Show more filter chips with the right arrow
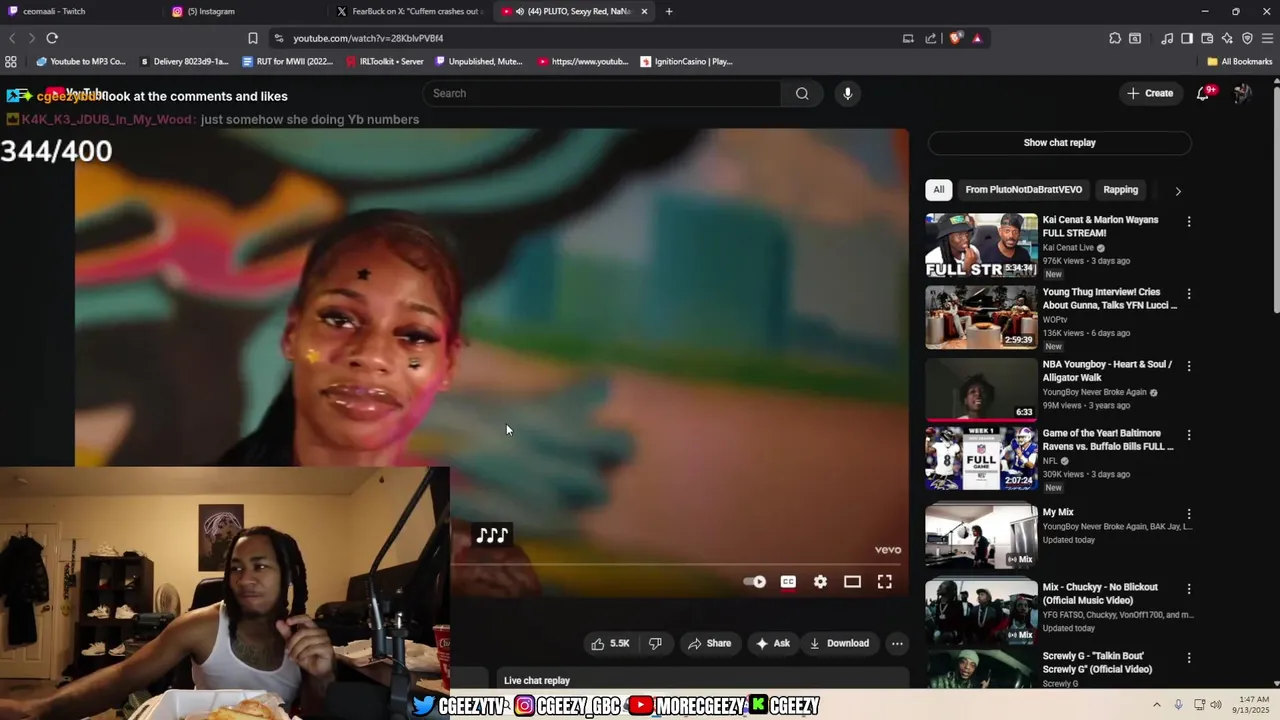 pos(1178,190)
